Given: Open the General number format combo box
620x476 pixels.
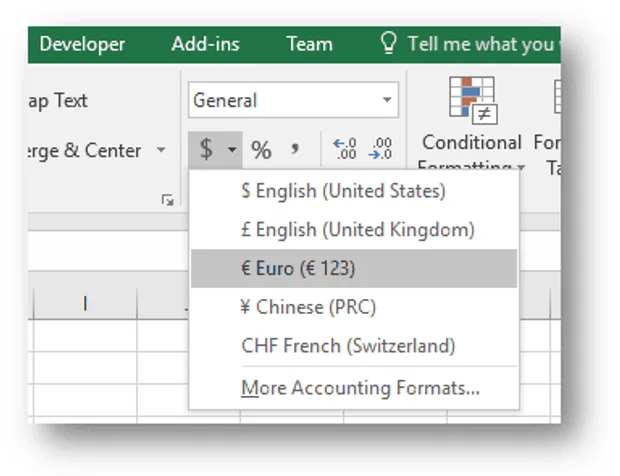Looking at the screenshot, I should [x=293, y=100].
